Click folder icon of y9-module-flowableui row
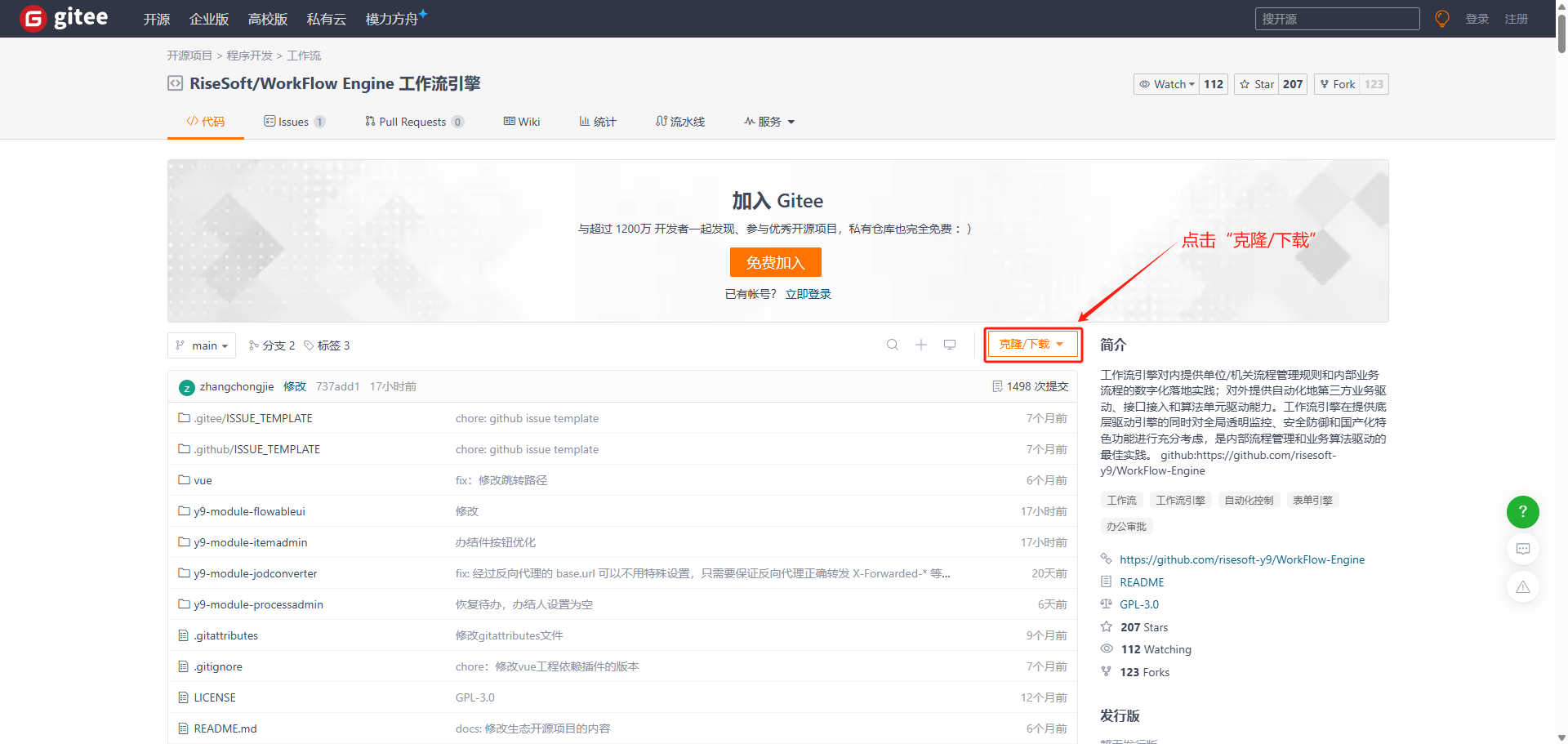1568x744 pixels. pos(184,511)
